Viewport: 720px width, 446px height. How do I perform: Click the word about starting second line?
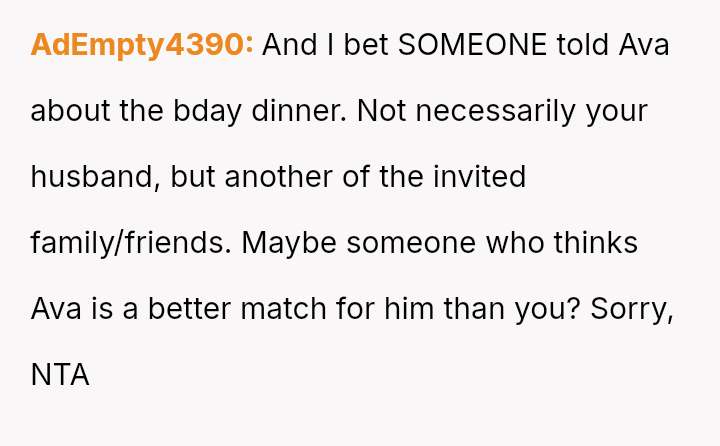(70, 111)
